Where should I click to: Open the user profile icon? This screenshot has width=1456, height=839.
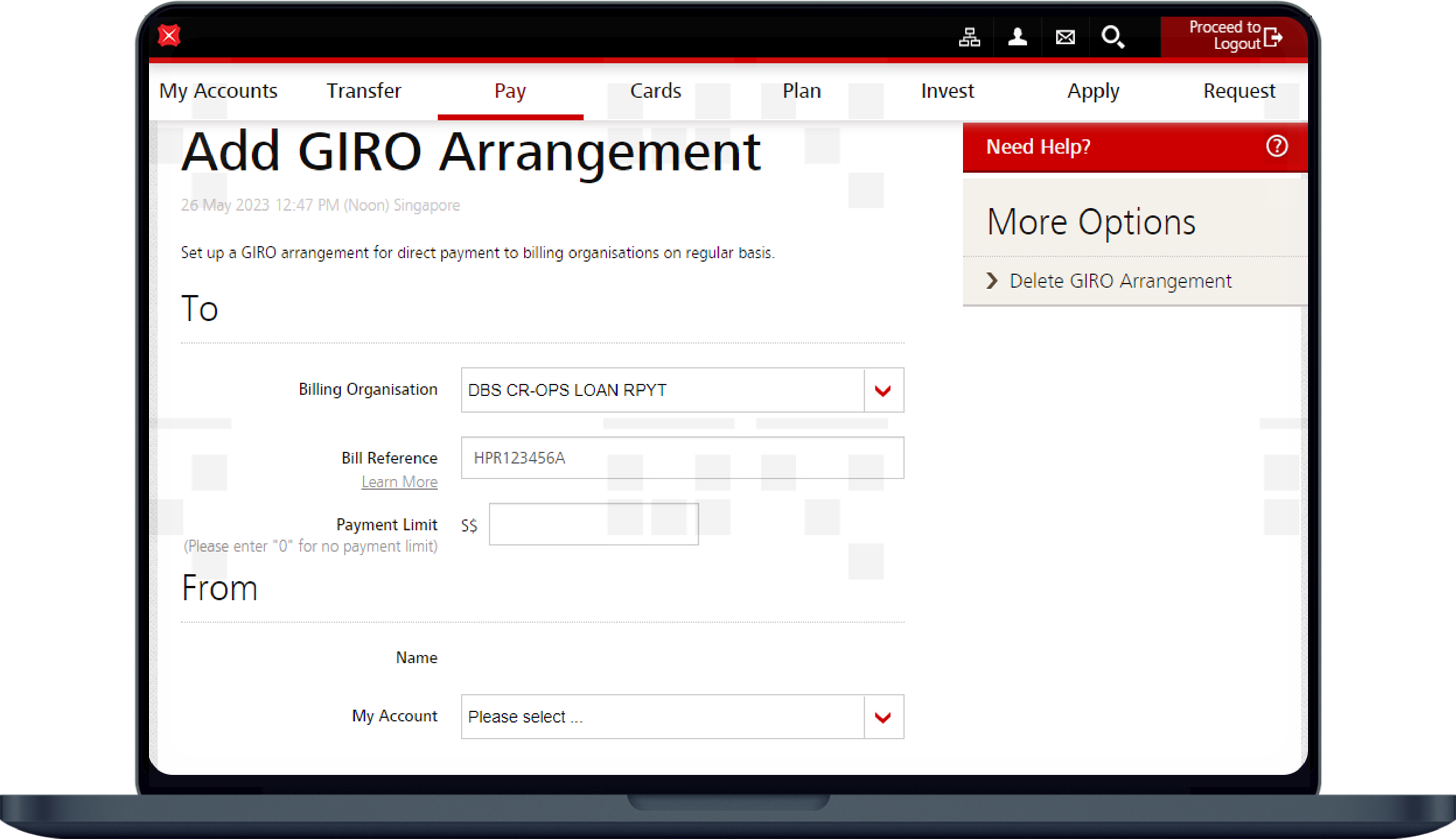[x=1017, y=37]
